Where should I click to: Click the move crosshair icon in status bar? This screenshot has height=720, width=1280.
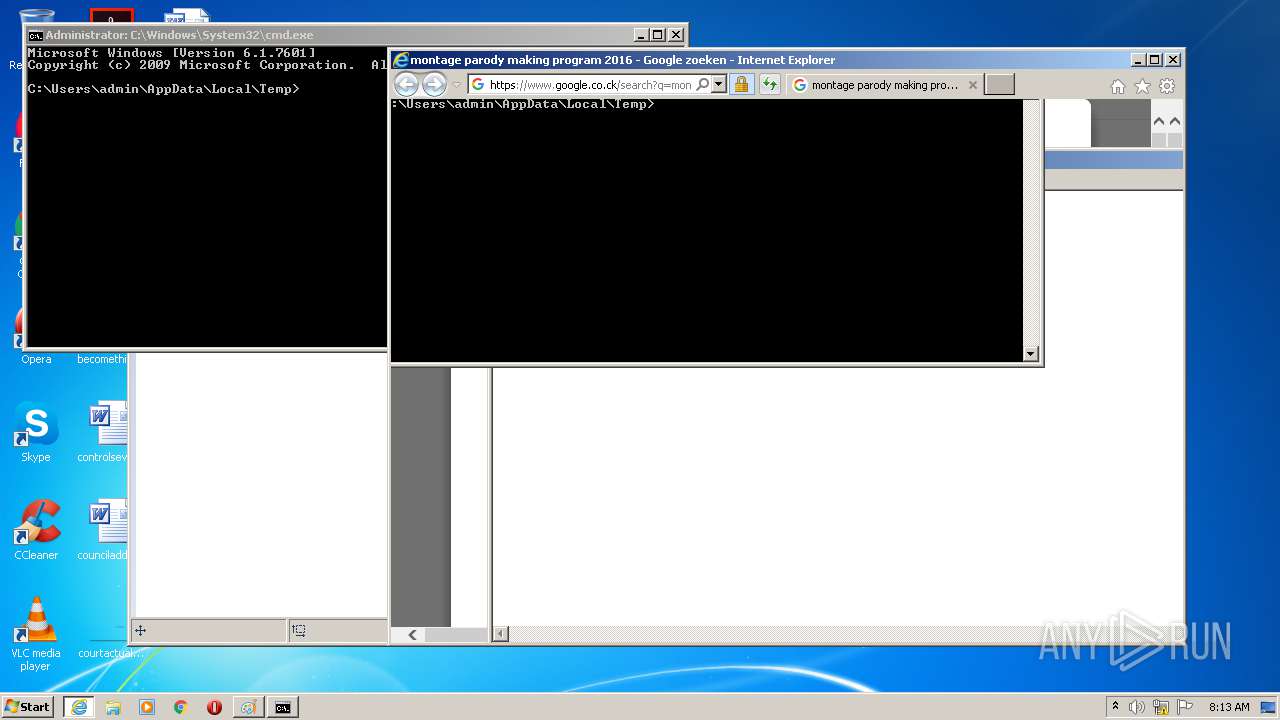tap(141, 630)
